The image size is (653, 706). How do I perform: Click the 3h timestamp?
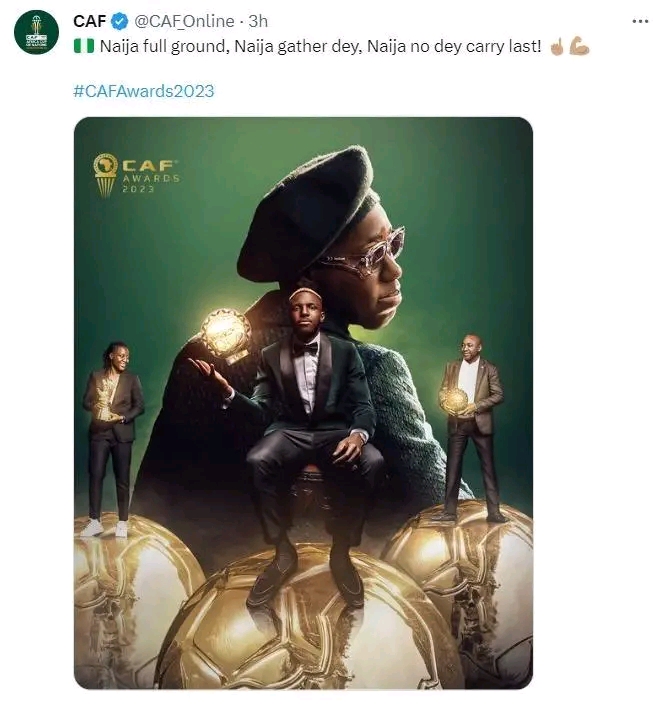click(x=257, y=21)
